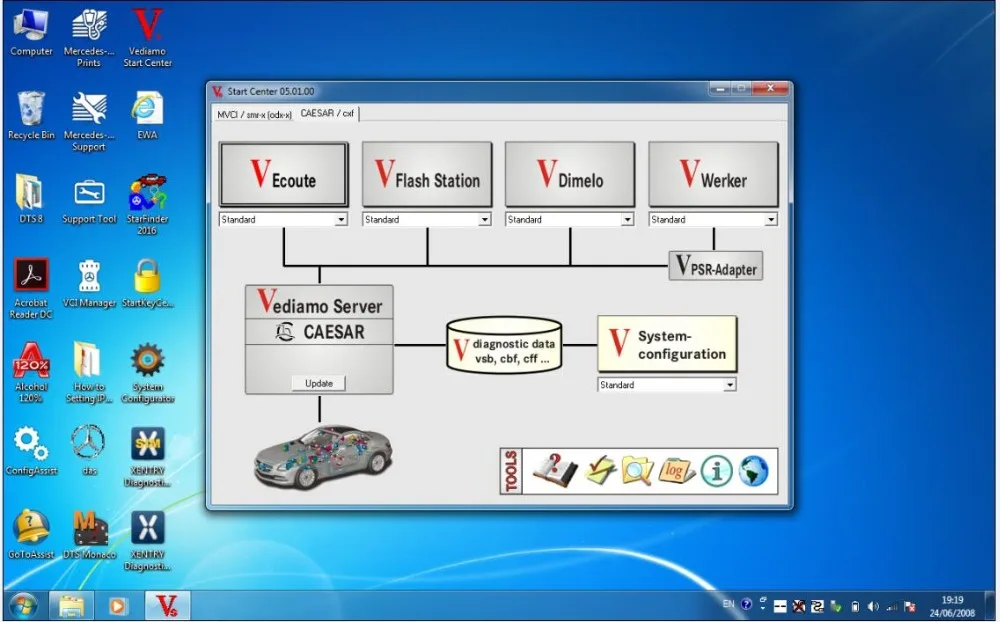This screenshot has width=1000, height=622.
Task: Select the Recycle Bin icon
Action: 31,116
